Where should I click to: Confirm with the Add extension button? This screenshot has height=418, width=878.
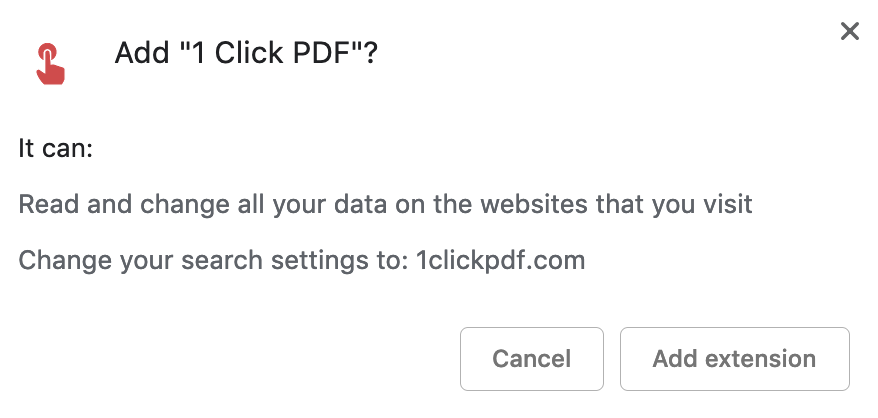(734, 359)
